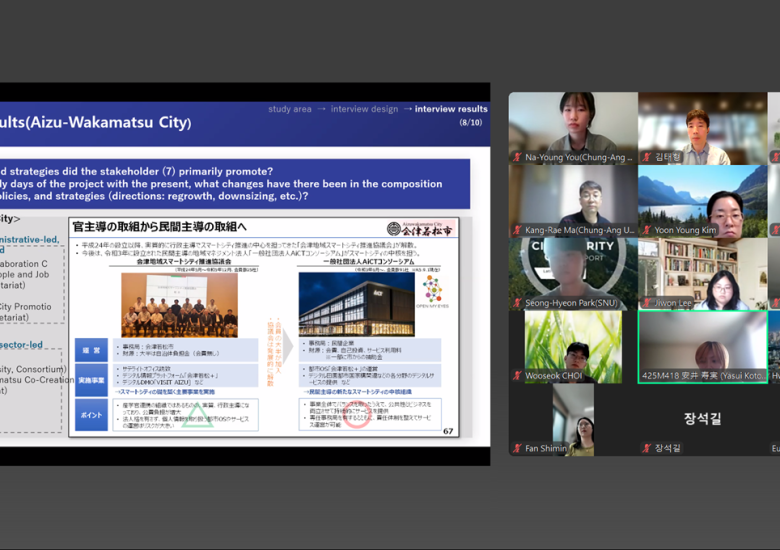Click the blue '運営' label box
Viewport: 780px width, 550px height.
[x=92, y=350]
